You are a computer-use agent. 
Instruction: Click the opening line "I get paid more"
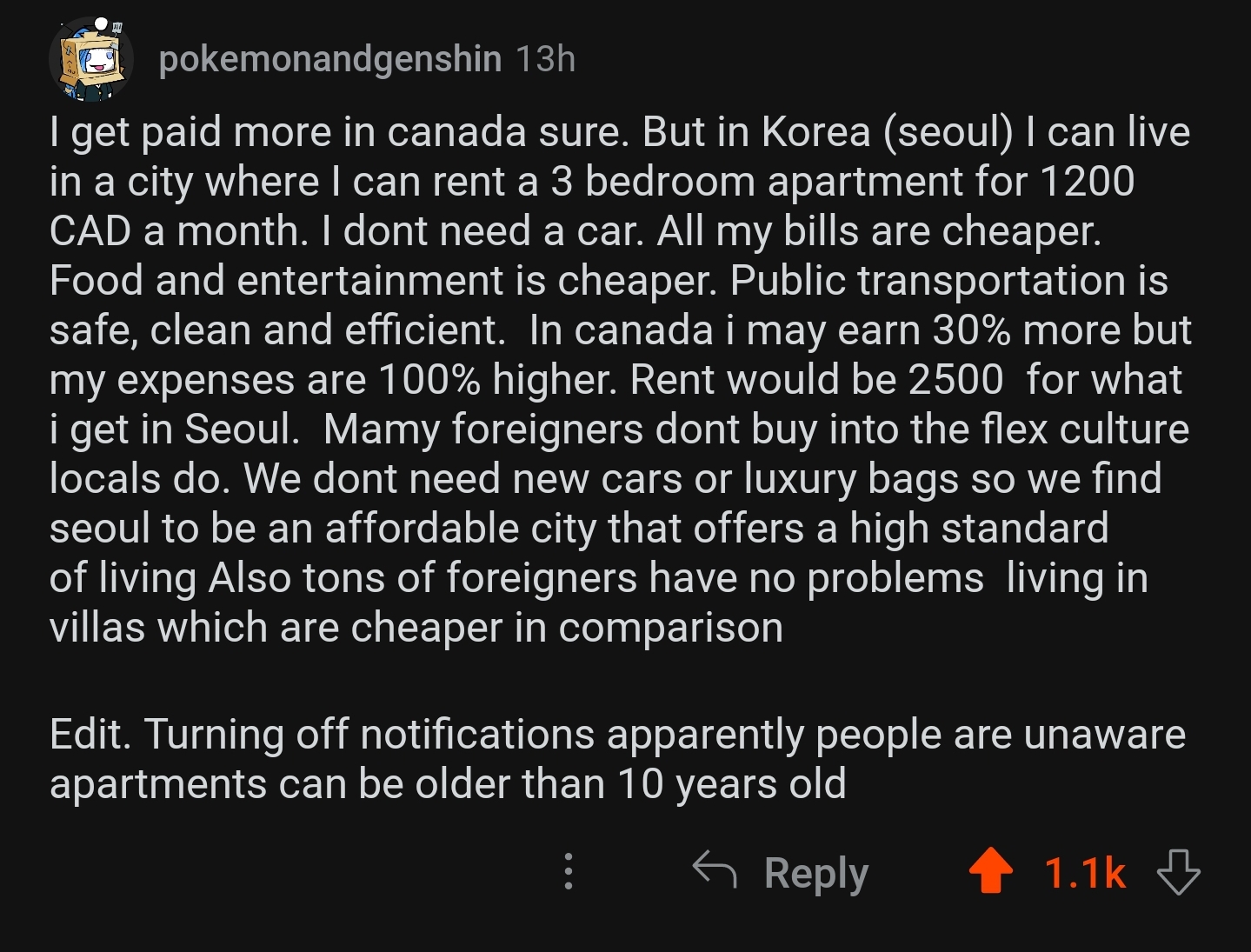(x=190, y=132)
